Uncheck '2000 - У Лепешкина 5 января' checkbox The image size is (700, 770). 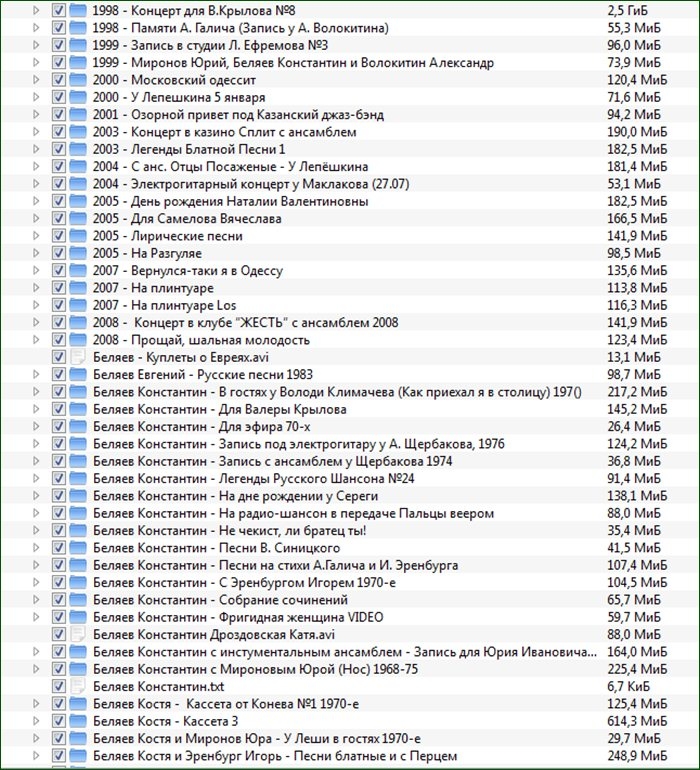click(x=58, y=97)
